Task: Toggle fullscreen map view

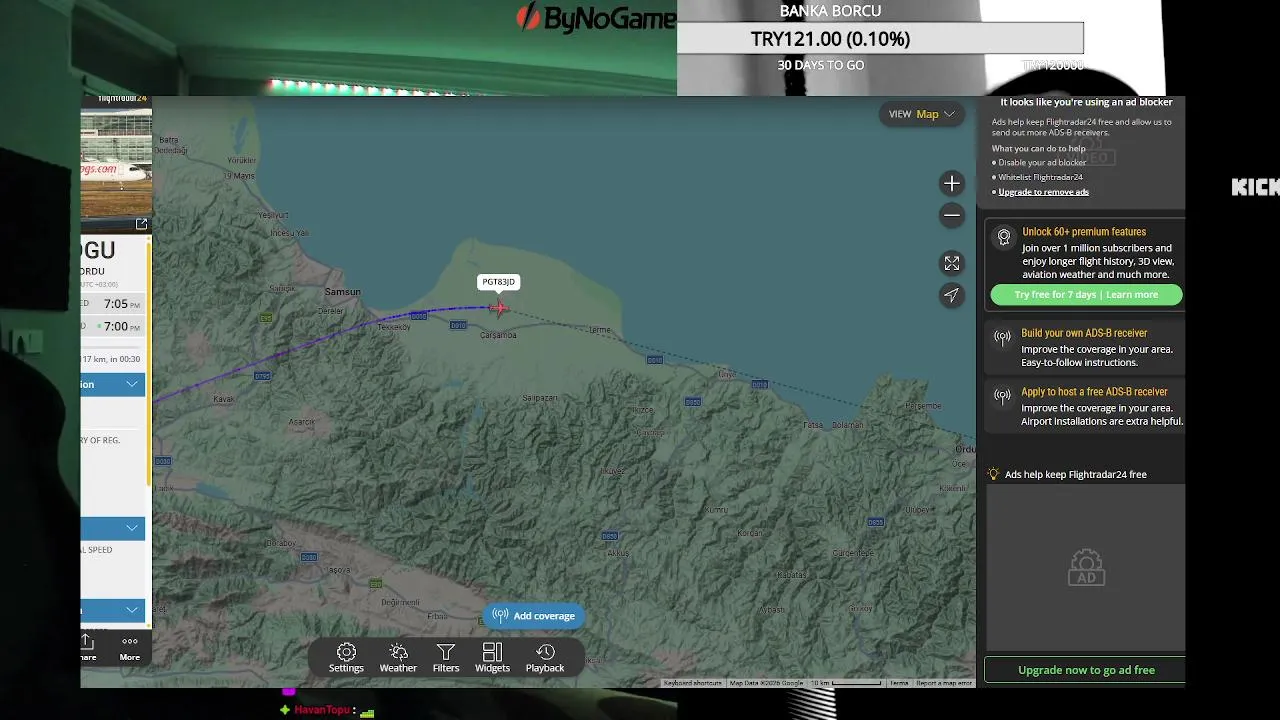Action: tap(952, 263)
